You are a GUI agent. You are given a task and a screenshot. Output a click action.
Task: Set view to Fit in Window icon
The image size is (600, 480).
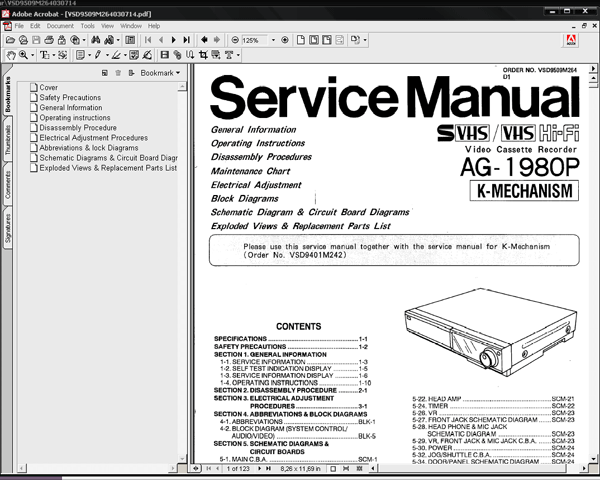[314, 40]
